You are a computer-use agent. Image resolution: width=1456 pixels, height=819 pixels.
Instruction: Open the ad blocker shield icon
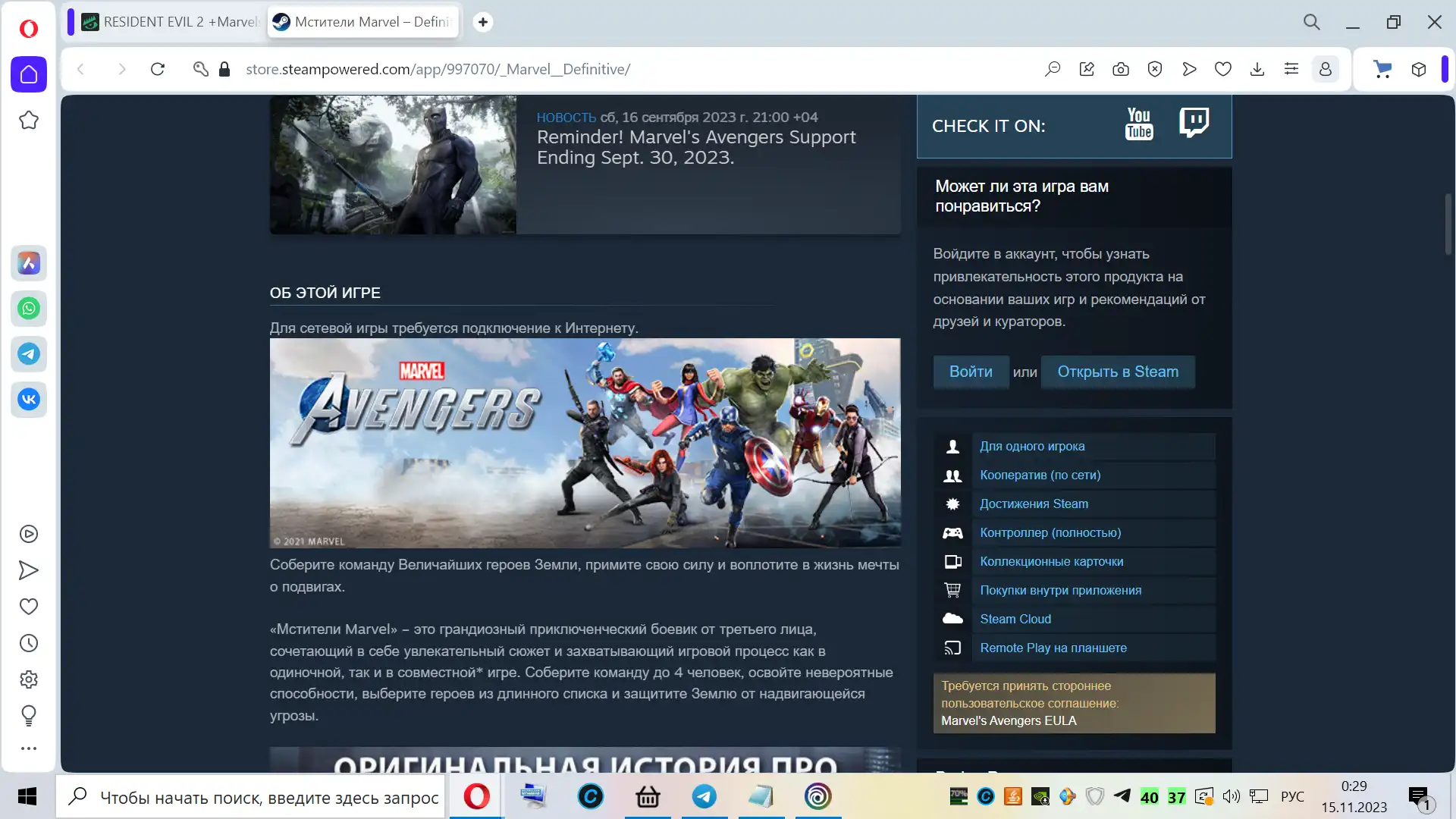(x=1155, y=69)
